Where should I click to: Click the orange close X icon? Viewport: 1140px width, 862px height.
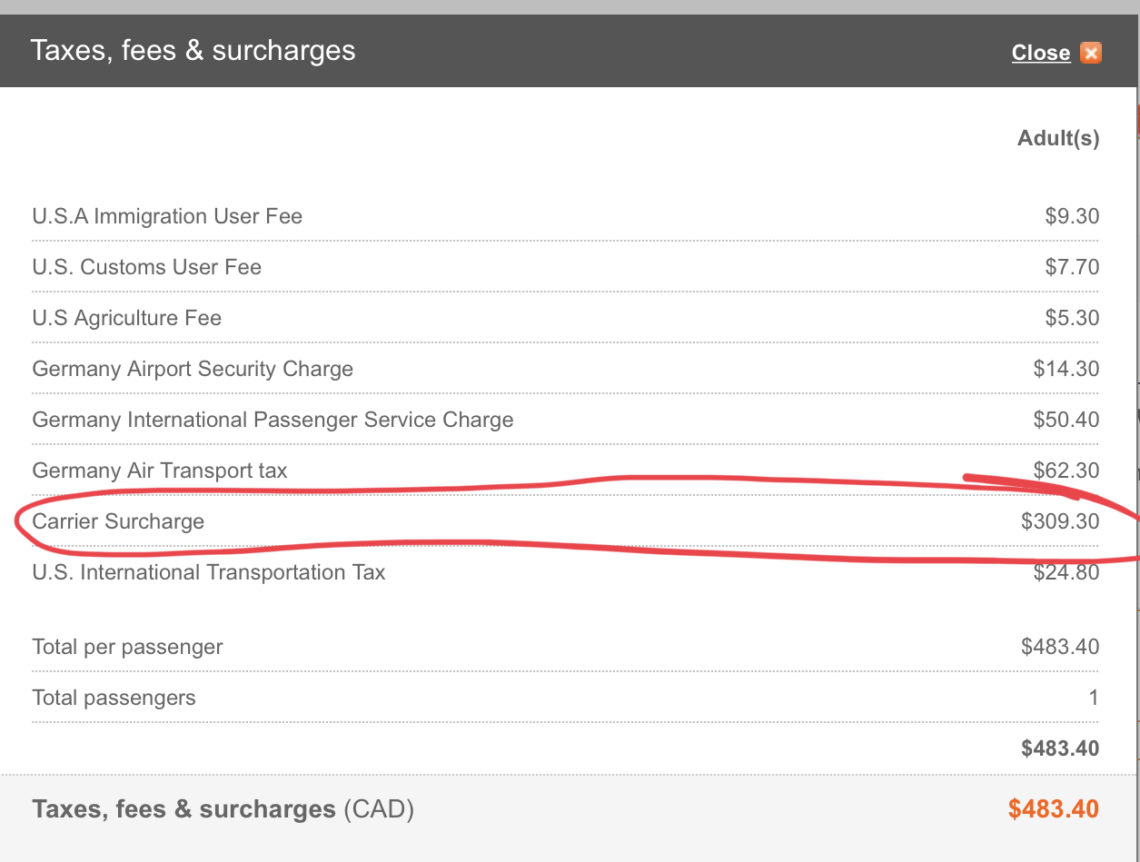point(1091,52)
